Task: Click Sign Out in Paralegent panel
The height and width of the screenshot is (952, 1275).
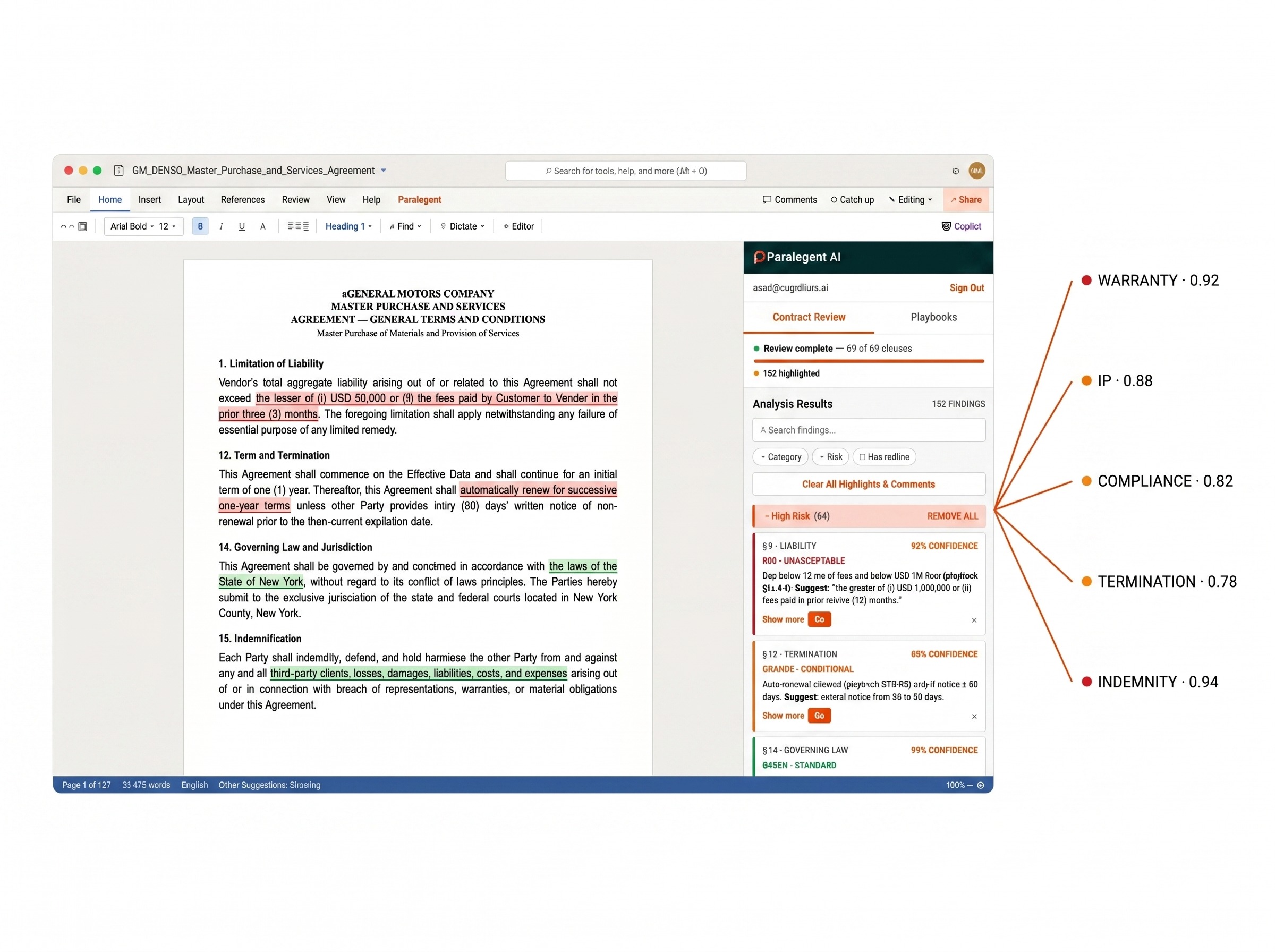Action: (x=966, y=287)
